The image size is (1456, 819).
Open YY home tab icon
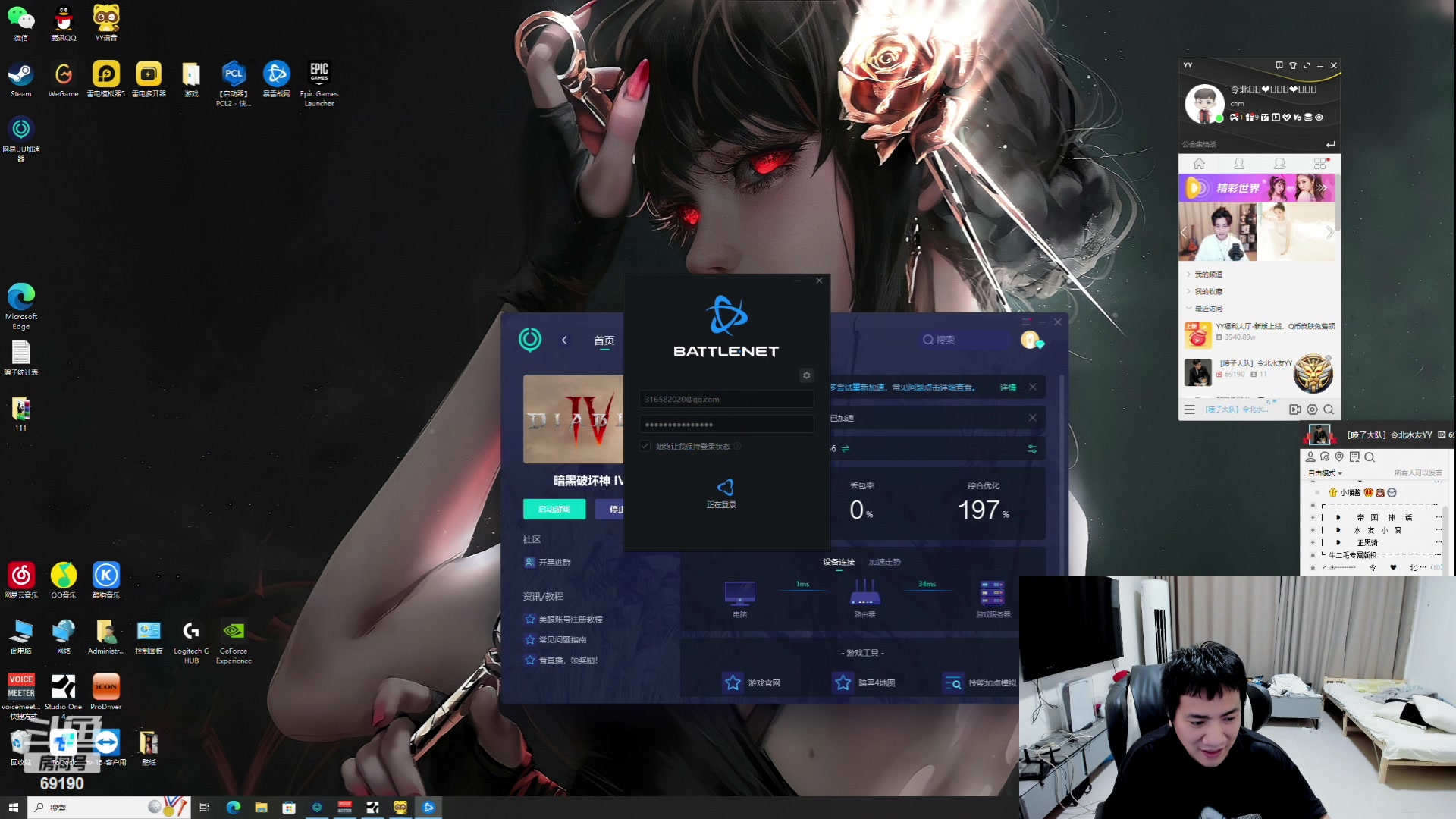click(x=1199, y=164)
